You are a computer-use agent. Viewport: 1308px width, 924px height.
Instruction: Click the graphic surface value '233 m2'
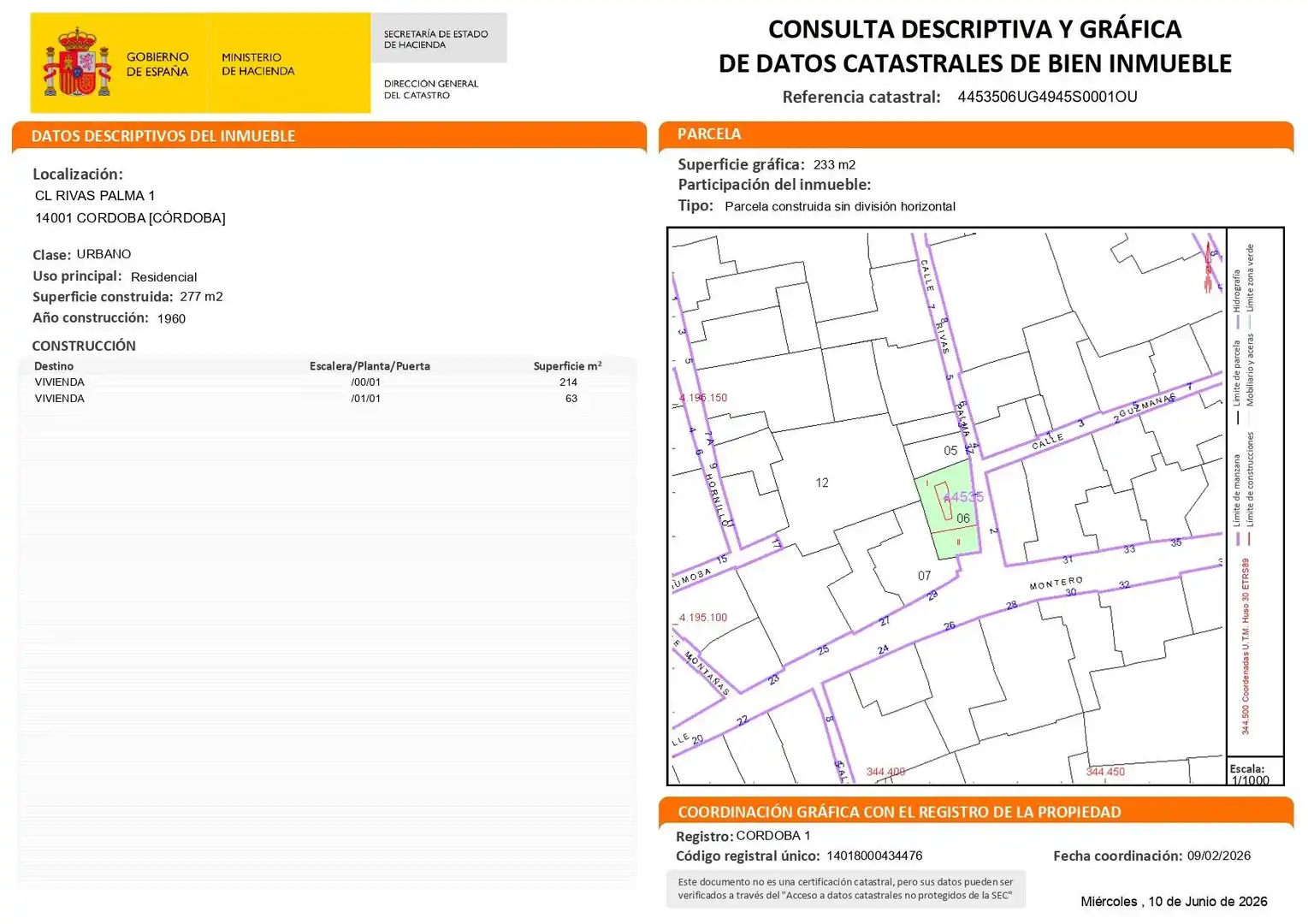point(834,164)
